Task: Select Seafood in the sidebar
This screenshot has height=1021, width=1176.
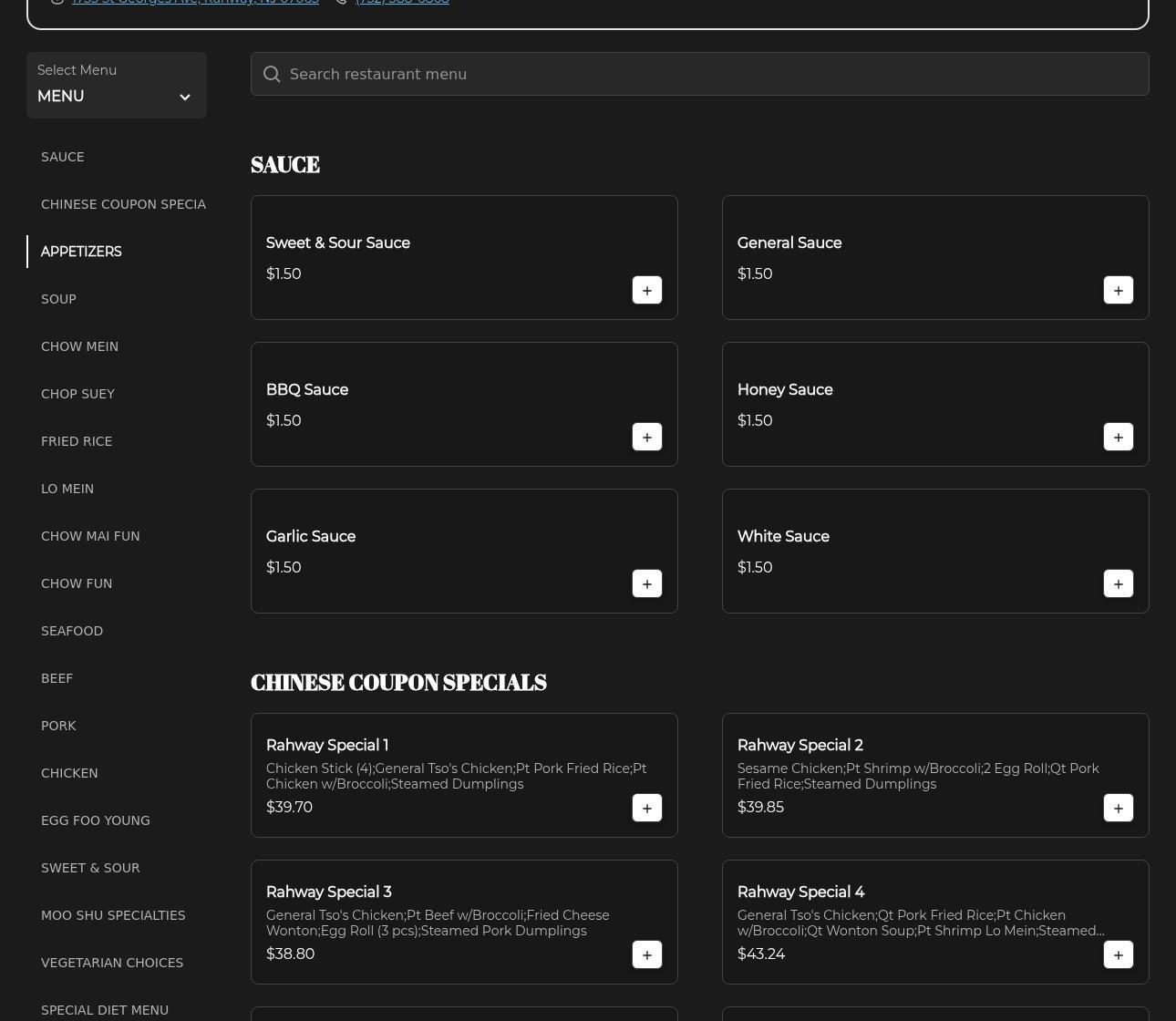Action: point(72,631)
